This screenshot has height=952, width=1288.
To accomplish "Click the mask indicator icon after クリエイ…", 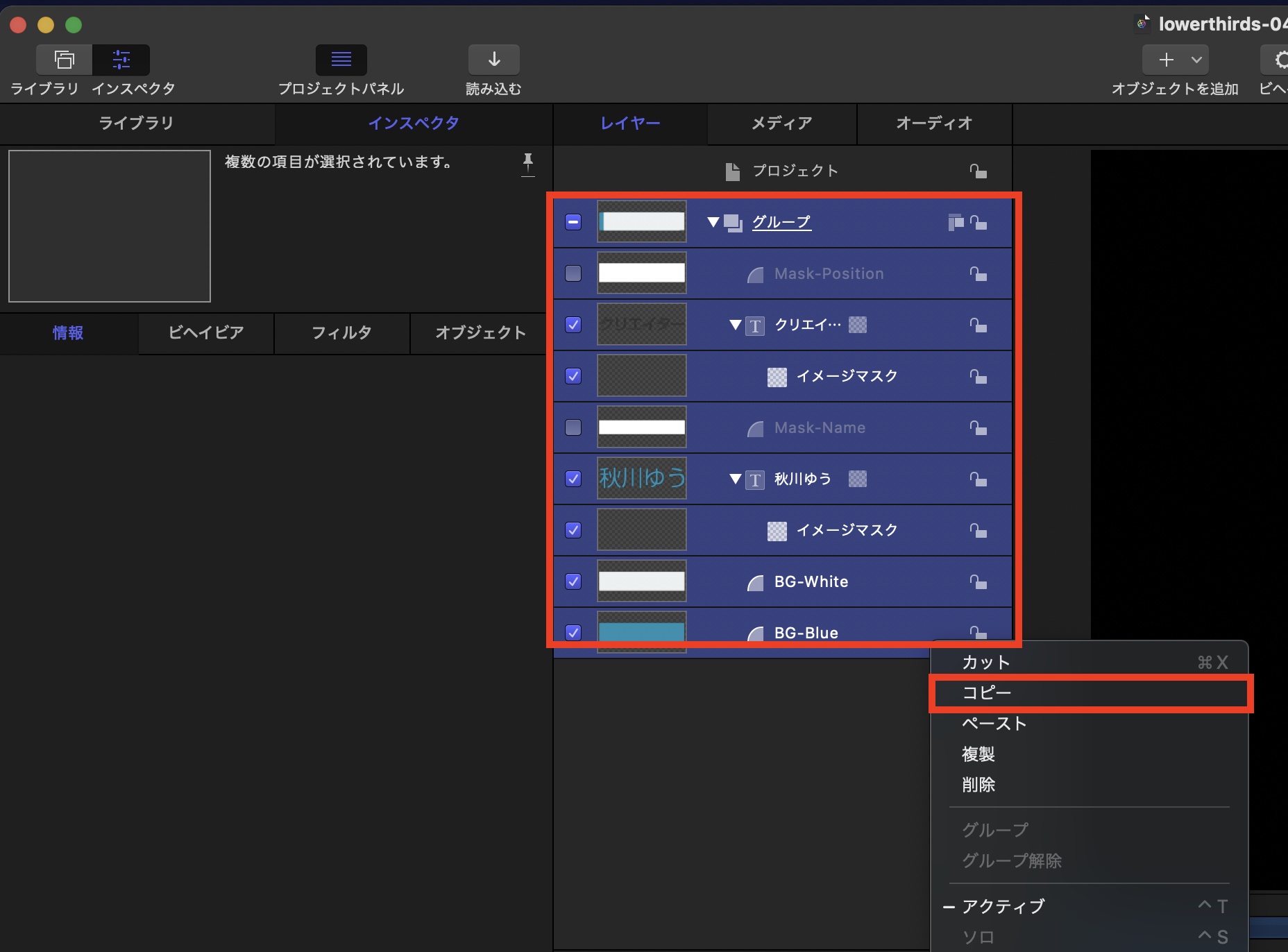I will pyautogui.click(x=858, y=325).
